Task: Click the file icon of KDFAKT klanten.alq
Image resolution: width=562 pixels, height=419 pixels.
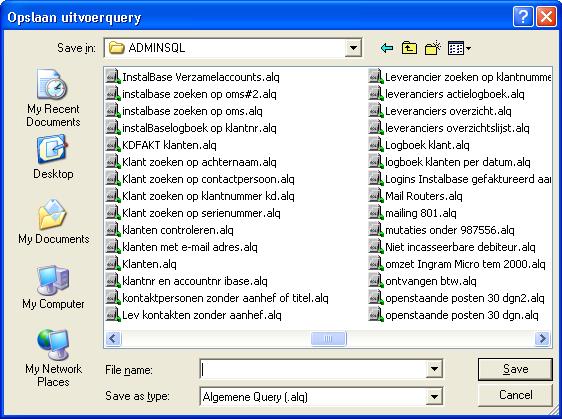Action: [x=113, y=145]
